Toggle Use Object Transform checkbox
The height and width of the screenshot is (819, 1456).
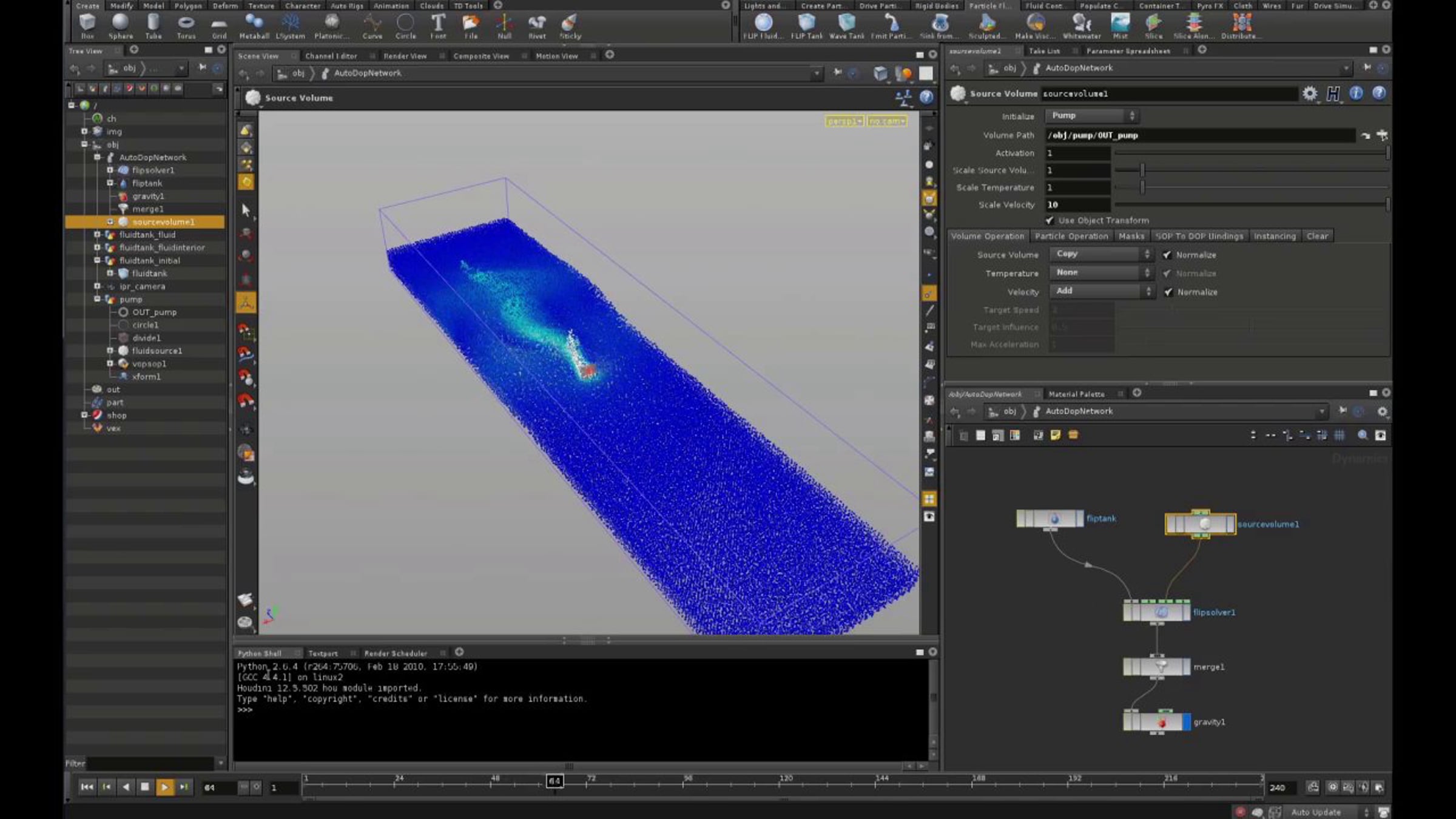(1050, 220)
